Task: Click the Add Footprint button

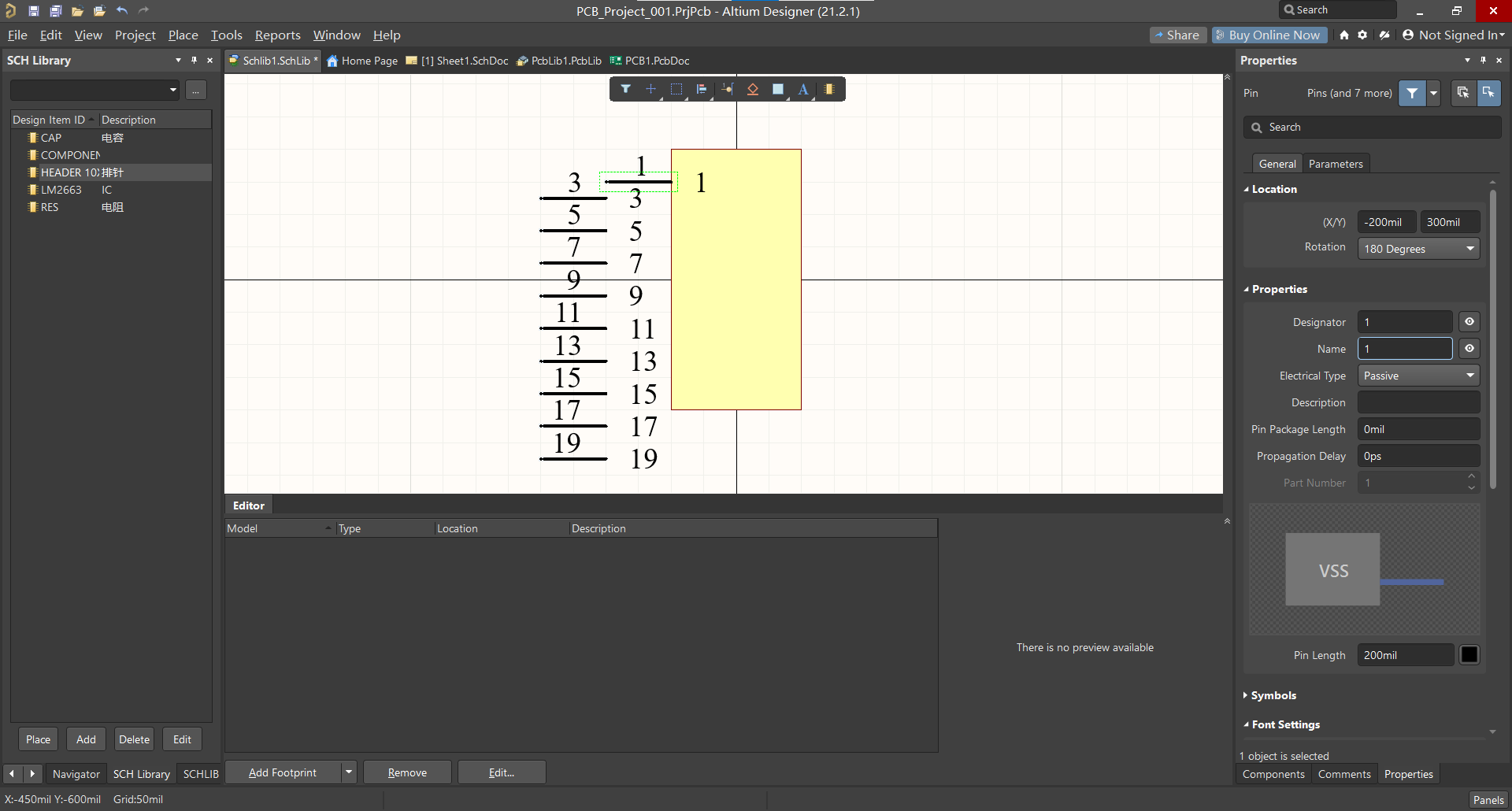Action: pyautogui.click(x=283, y=772)
